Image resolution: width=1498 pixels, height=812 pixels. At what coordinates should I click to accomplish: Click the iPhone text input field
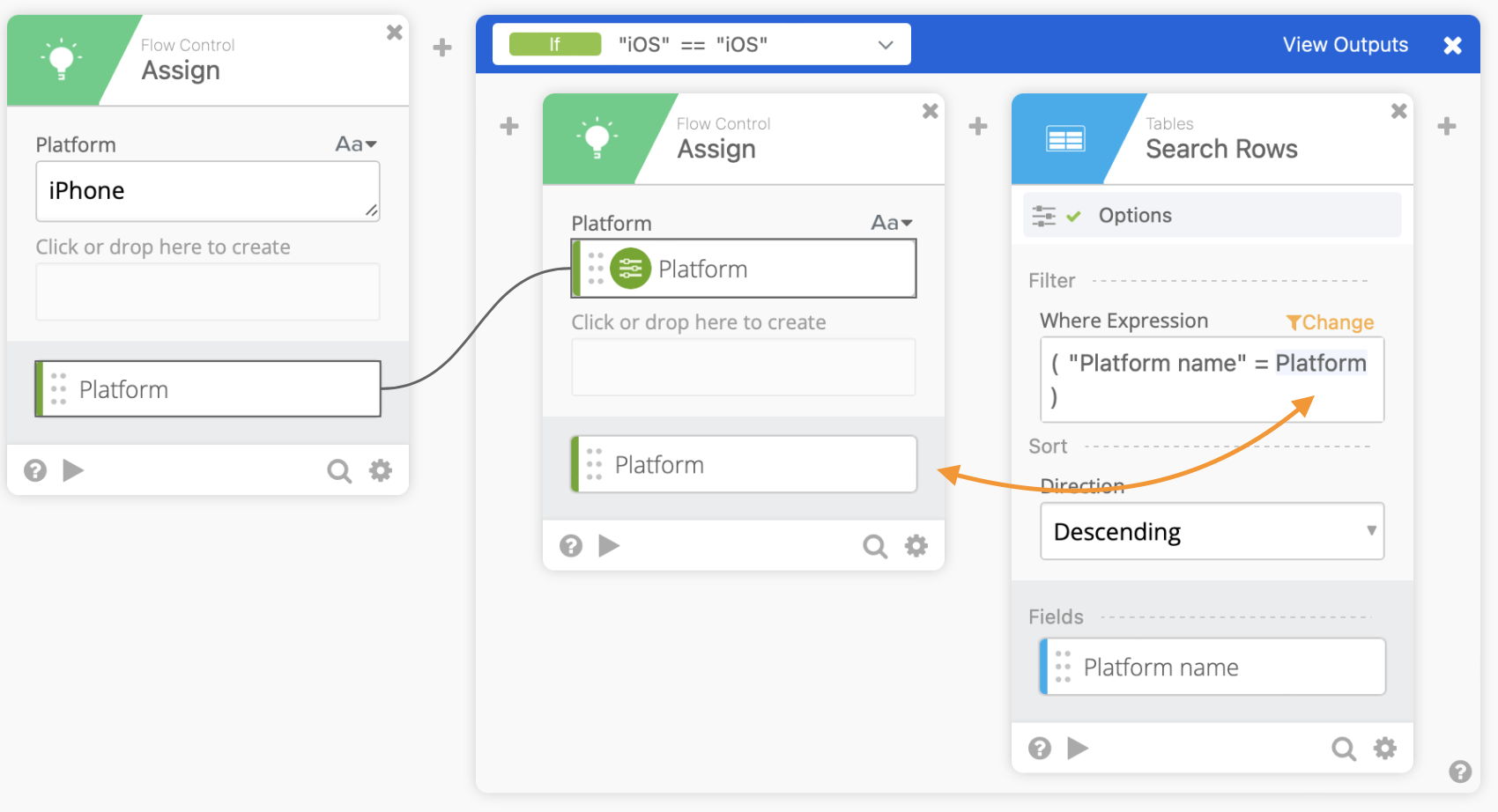pyautogui.click(x=207, y=191)
